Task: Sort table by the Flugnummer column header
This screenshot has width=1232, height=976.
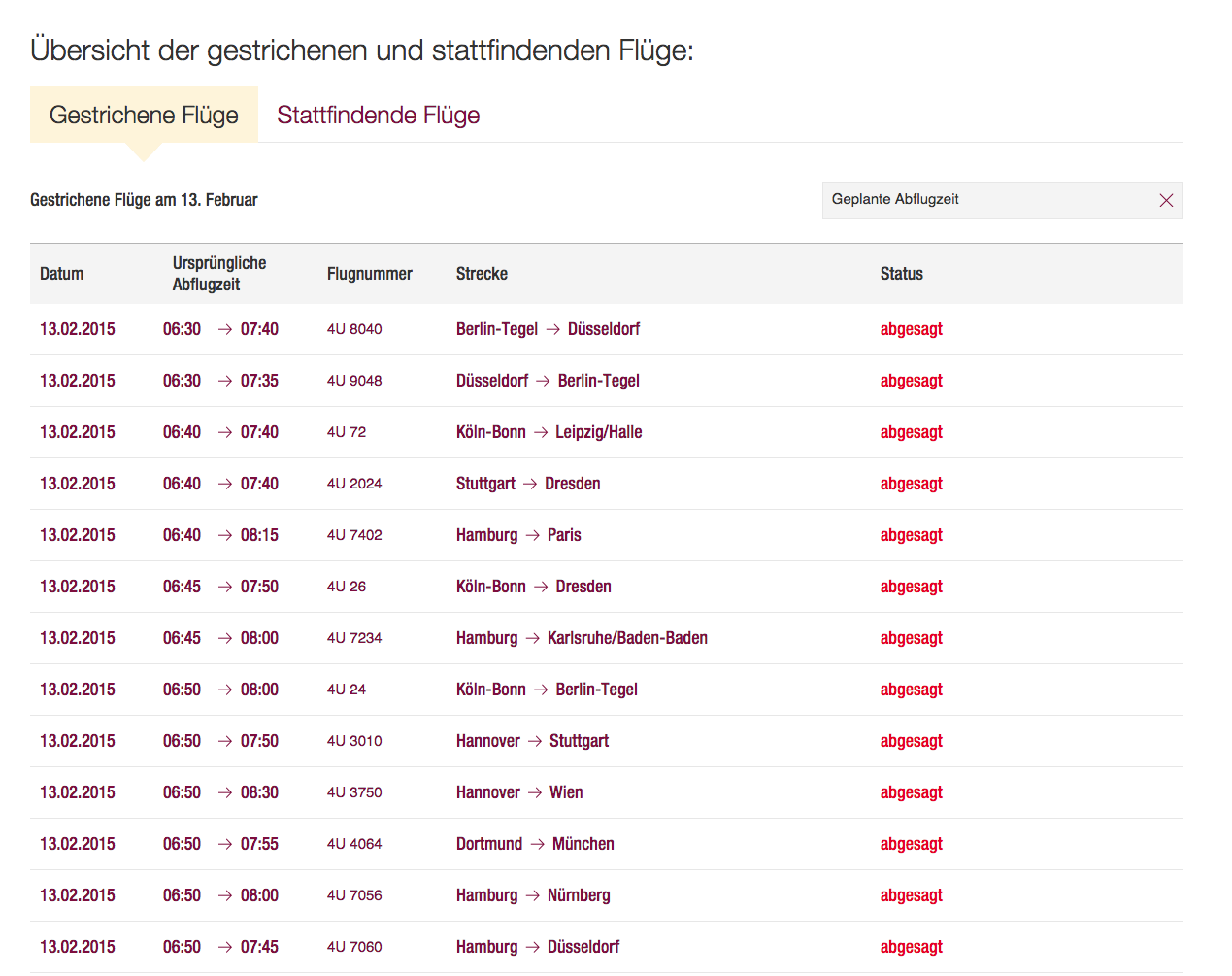Action: [x=370, y=273]
